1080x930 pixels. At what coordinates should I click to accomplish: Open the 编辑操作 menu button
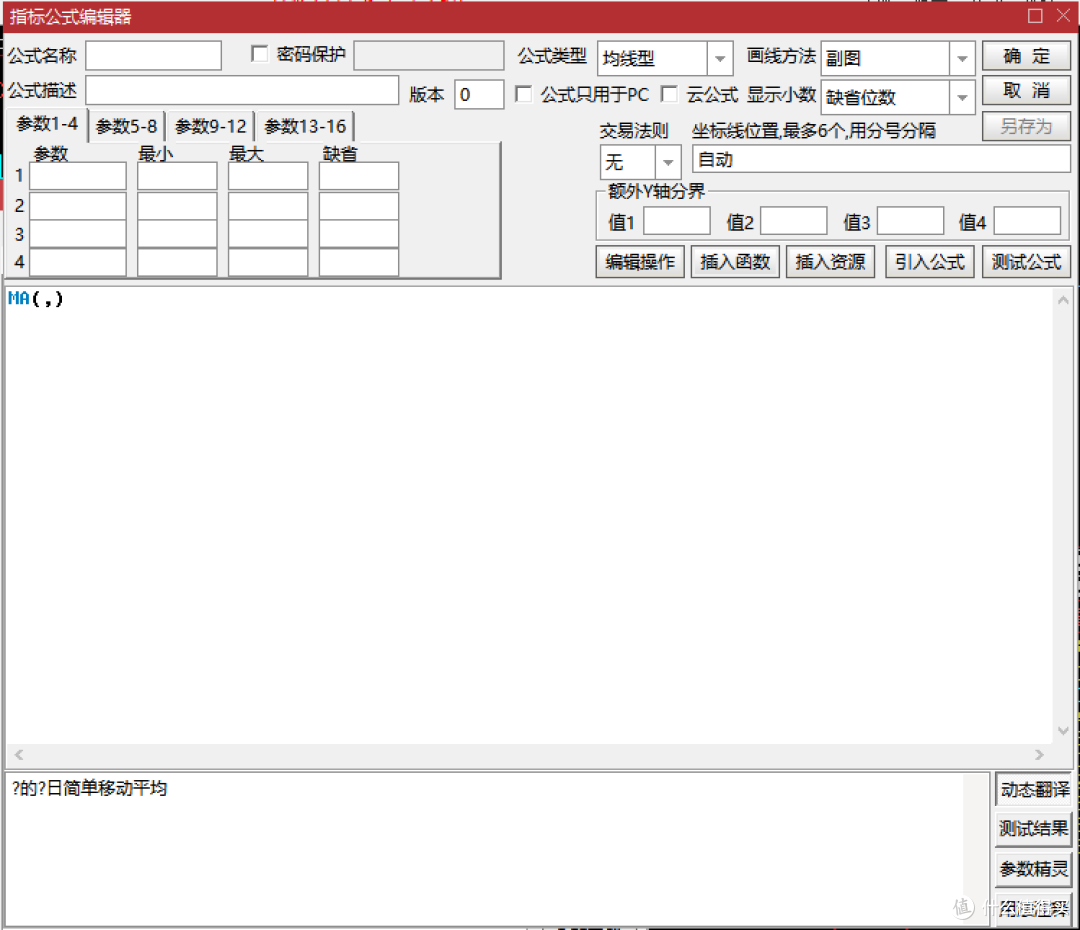tap(640, 262)
